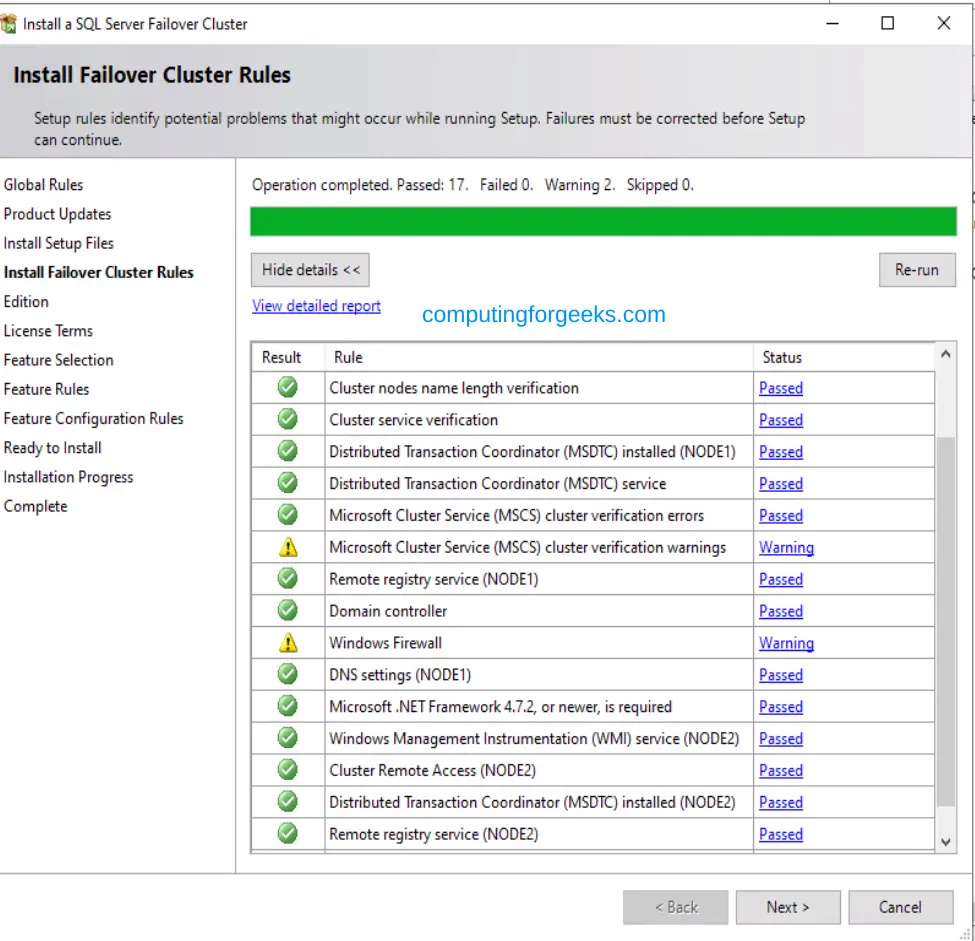Viewport: 975px width, 941px height.
Task: Click scroll up arrow of rules list
Action: tap(946, 354)
